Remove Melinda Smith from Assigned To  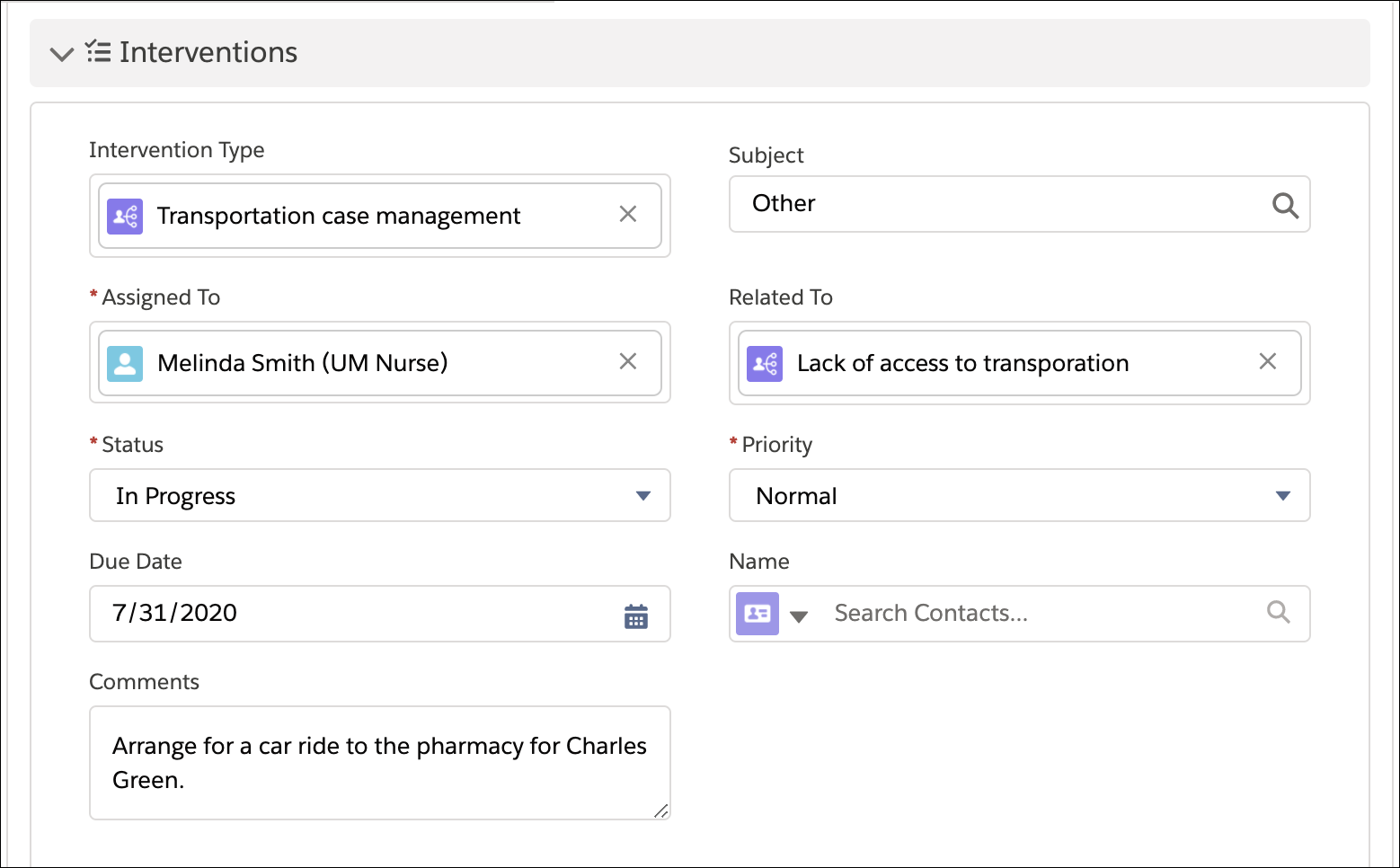(x=628, y=361)
